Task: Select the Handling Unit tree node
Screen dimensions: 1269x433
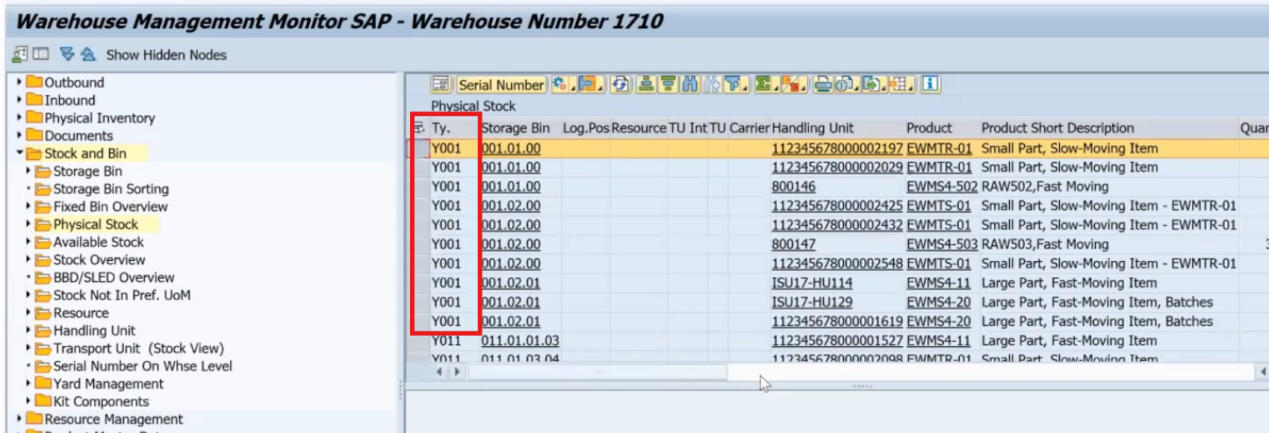Action: coord(94,330)
